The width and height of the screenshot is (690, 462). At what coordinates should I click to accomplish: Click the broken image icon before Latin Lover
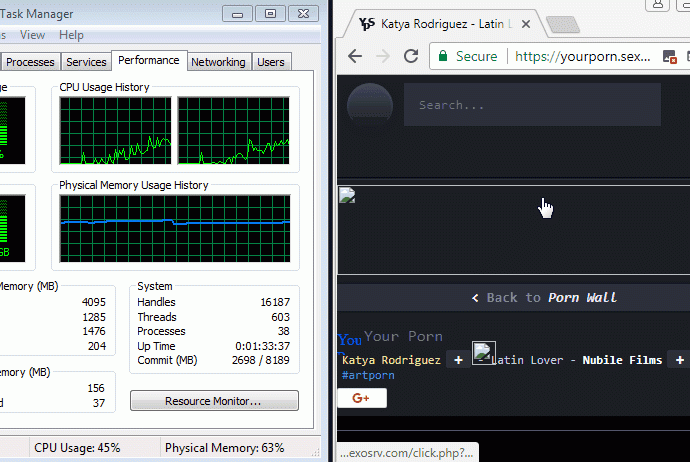tap(484, 353)
